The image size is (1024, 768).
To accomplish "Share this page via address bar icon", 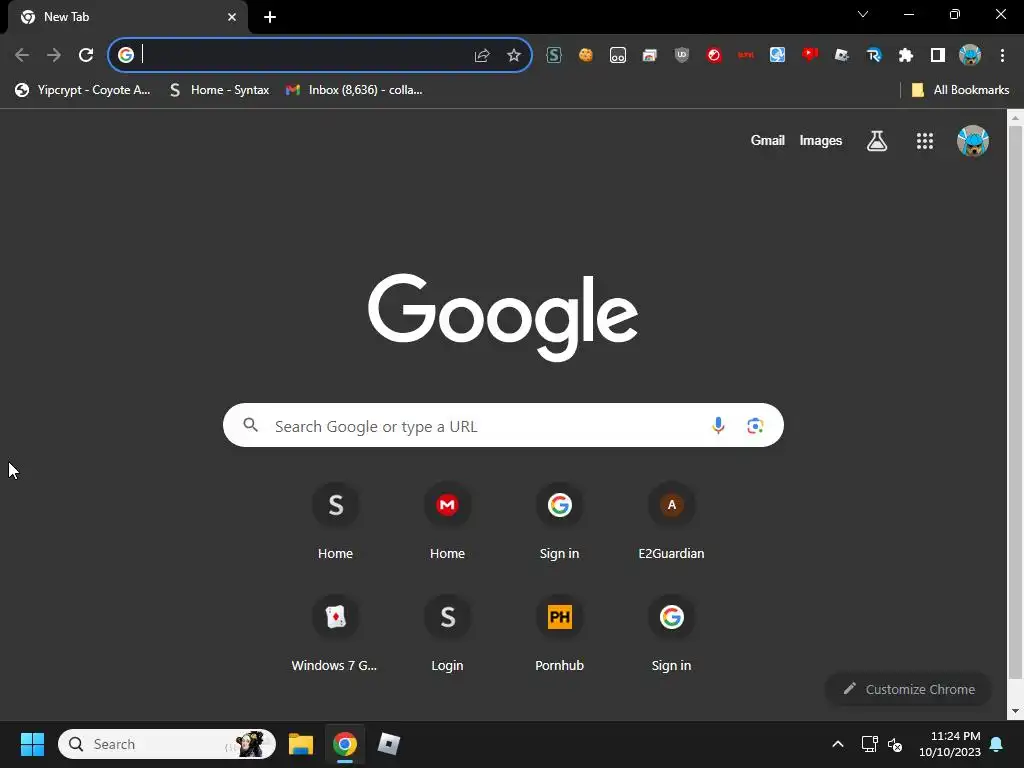I will pyautogui.click(x=482, y=56).
